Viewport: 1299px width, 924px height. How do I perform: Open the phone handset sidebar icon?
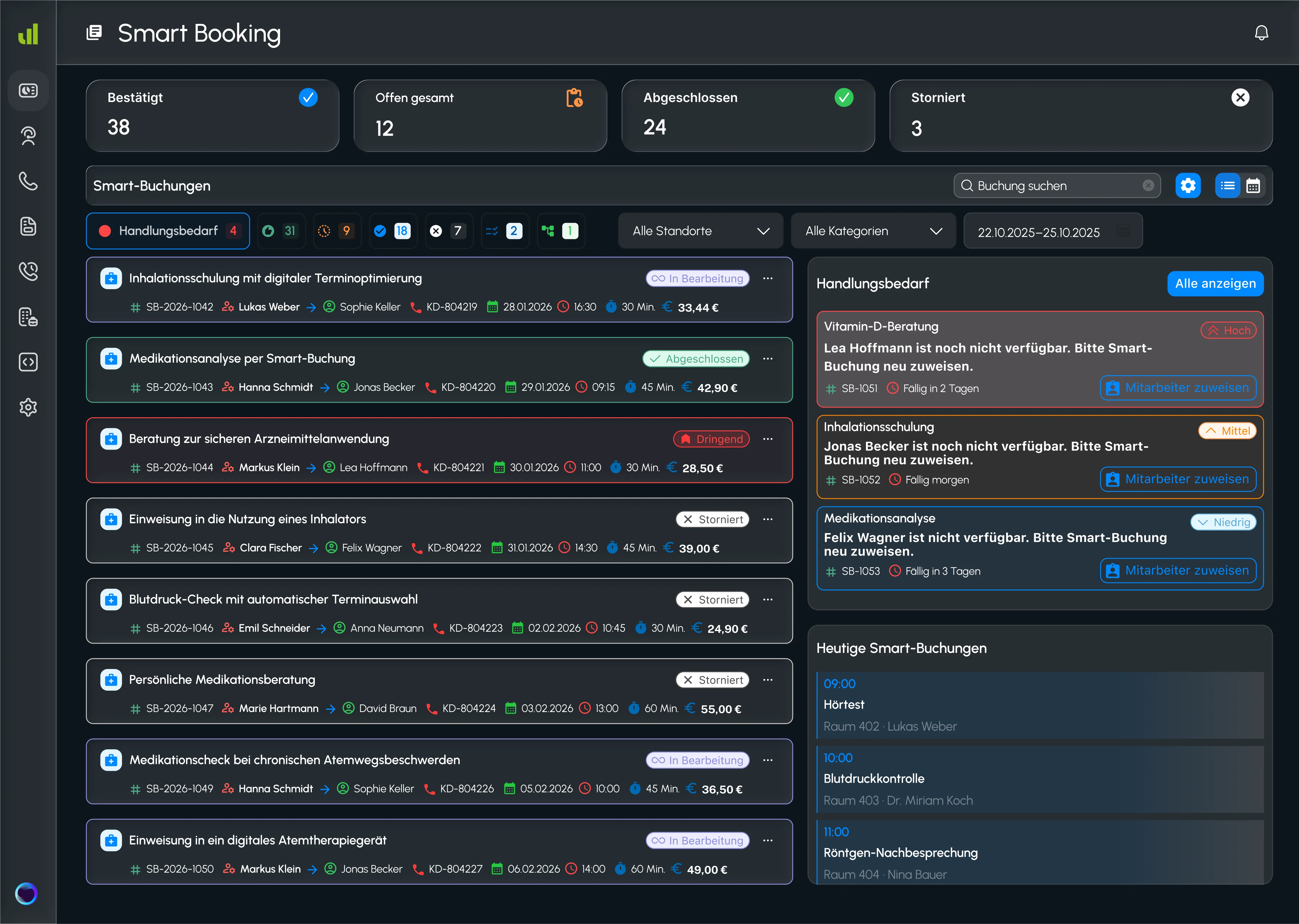point(28,181)
